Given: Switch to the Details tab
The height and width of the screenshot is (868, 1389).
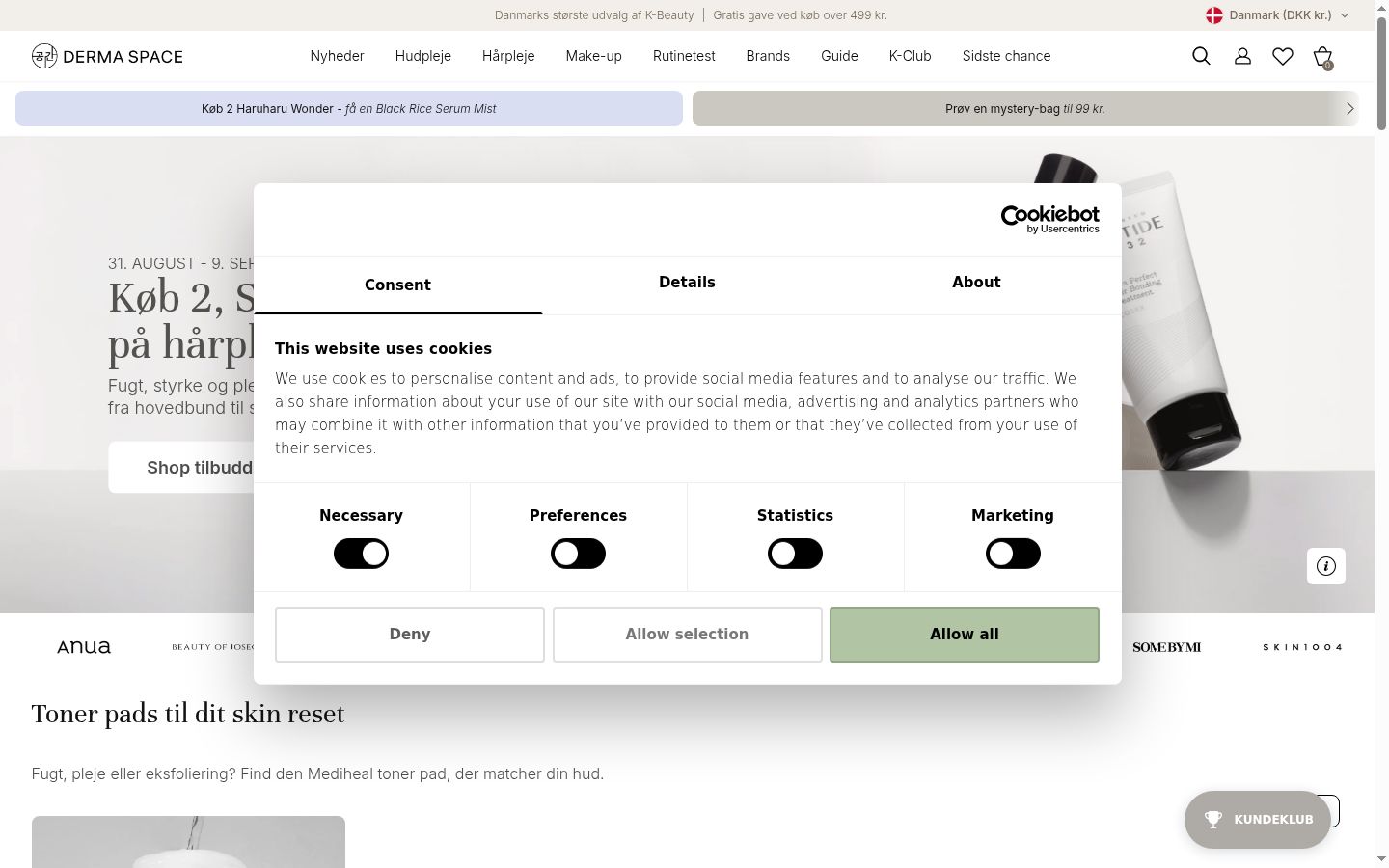Looking at the screenshot, I should 687,283.
